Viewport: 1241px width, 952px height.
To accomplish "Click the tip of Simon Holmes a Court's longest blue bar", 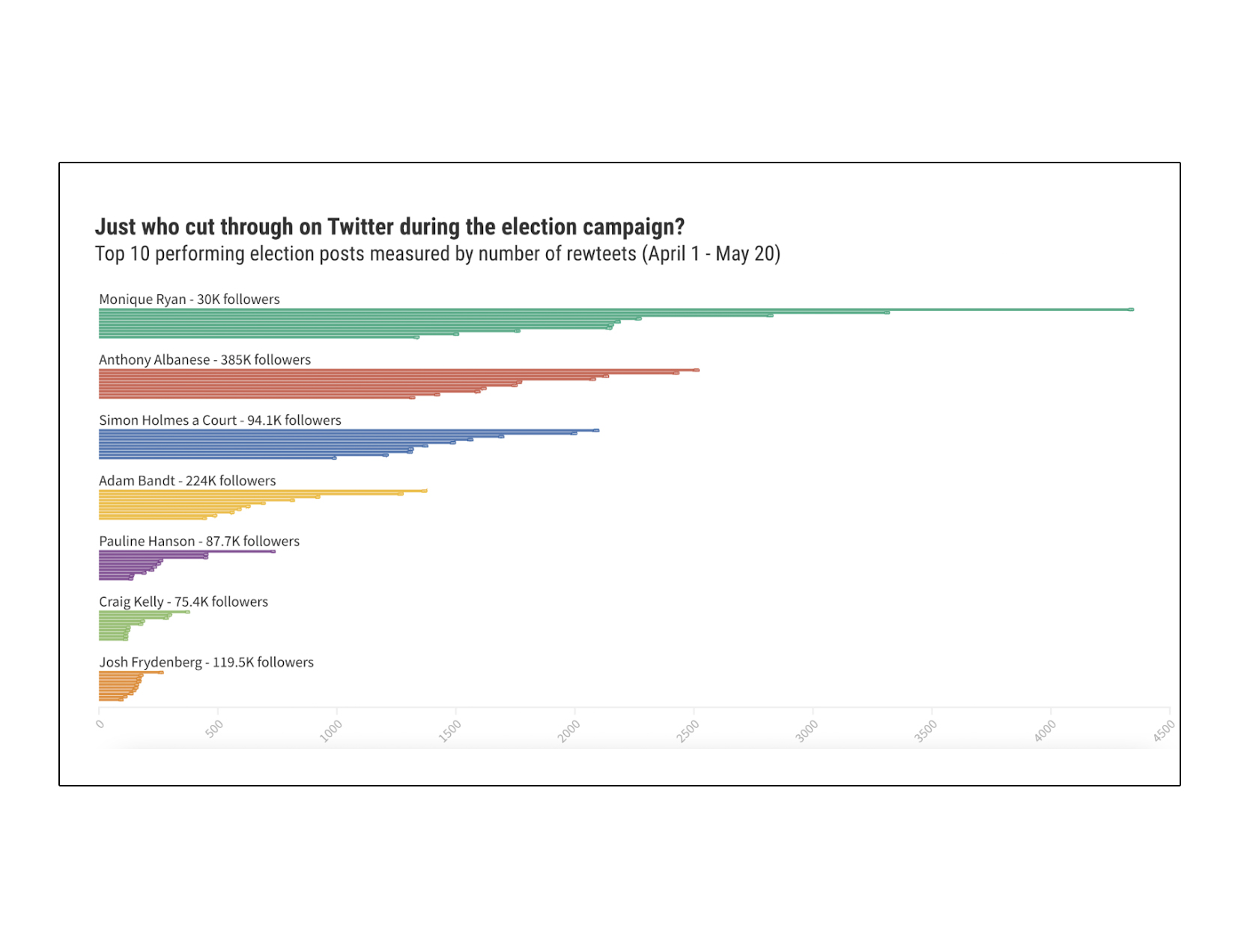I will (596, 431).
